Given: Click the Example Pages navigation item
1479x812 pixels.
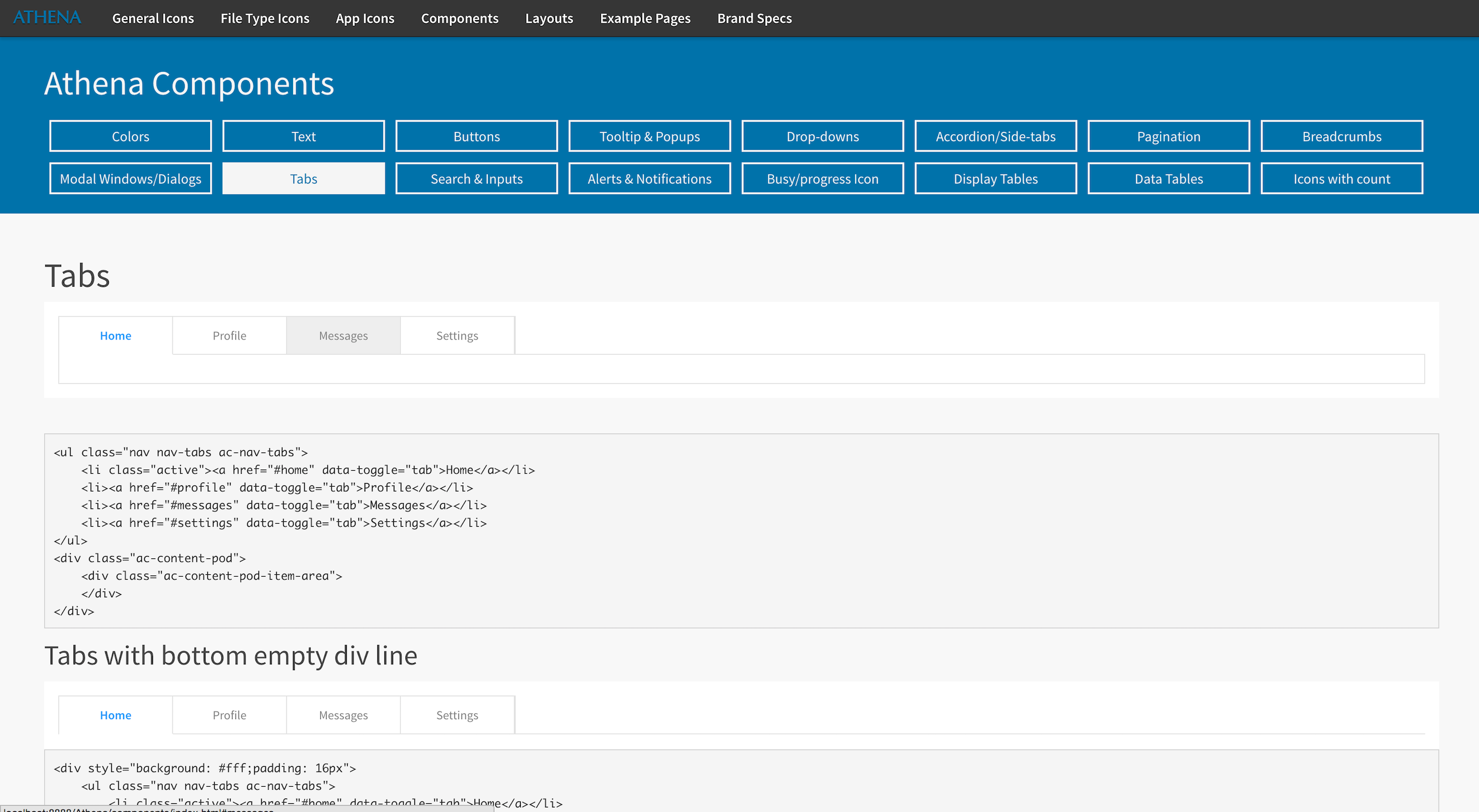Looking at the screenshot, I should [643, 18].
